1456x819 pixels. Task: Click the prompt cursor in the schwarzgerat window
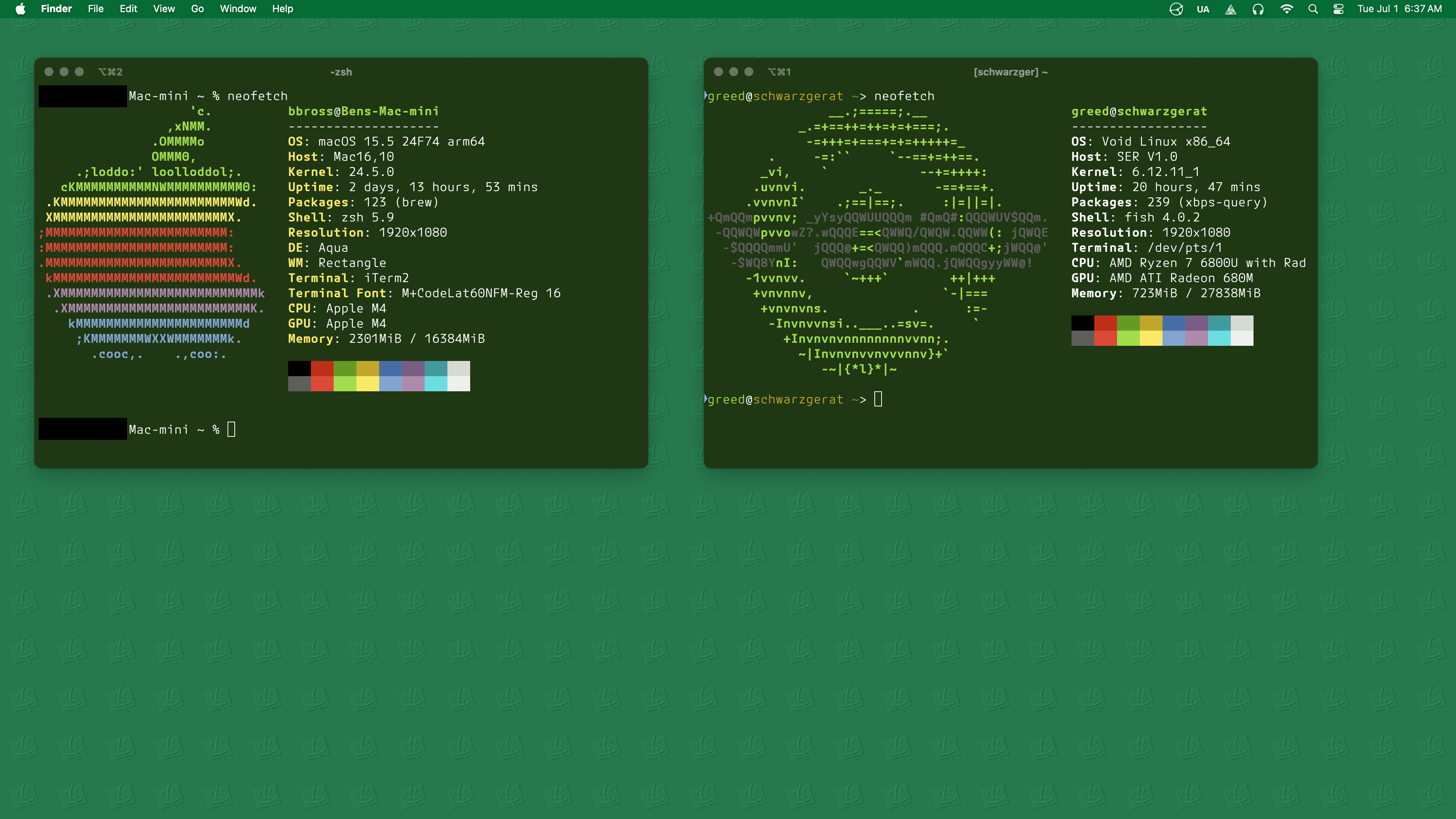[x=879, y=400]
